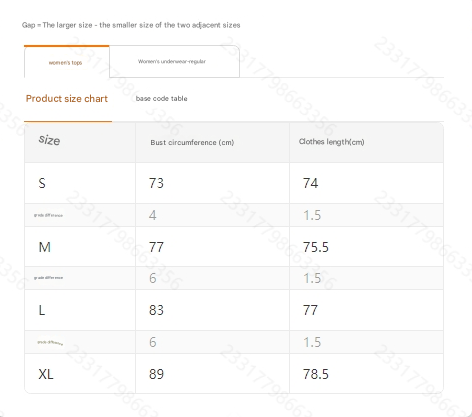Click the size column header
This screenshot has height=417, width=472.
click(49, 140)
